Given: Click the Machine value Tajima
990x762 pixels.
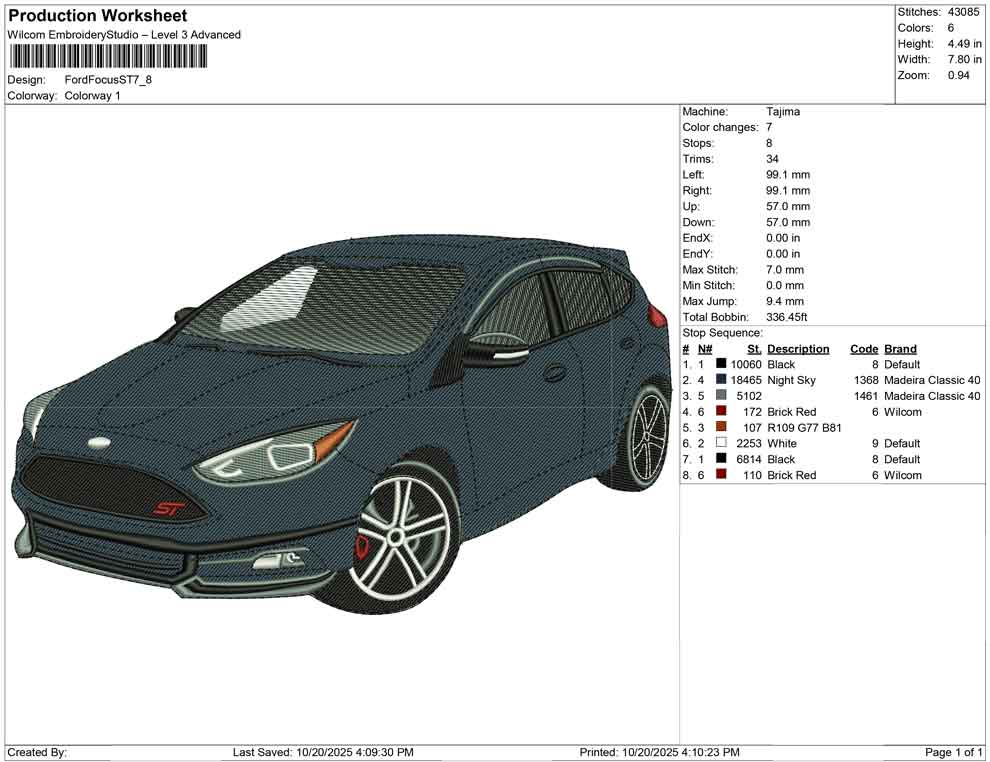Looking at the screenshot, I should (x=783, y=112).
